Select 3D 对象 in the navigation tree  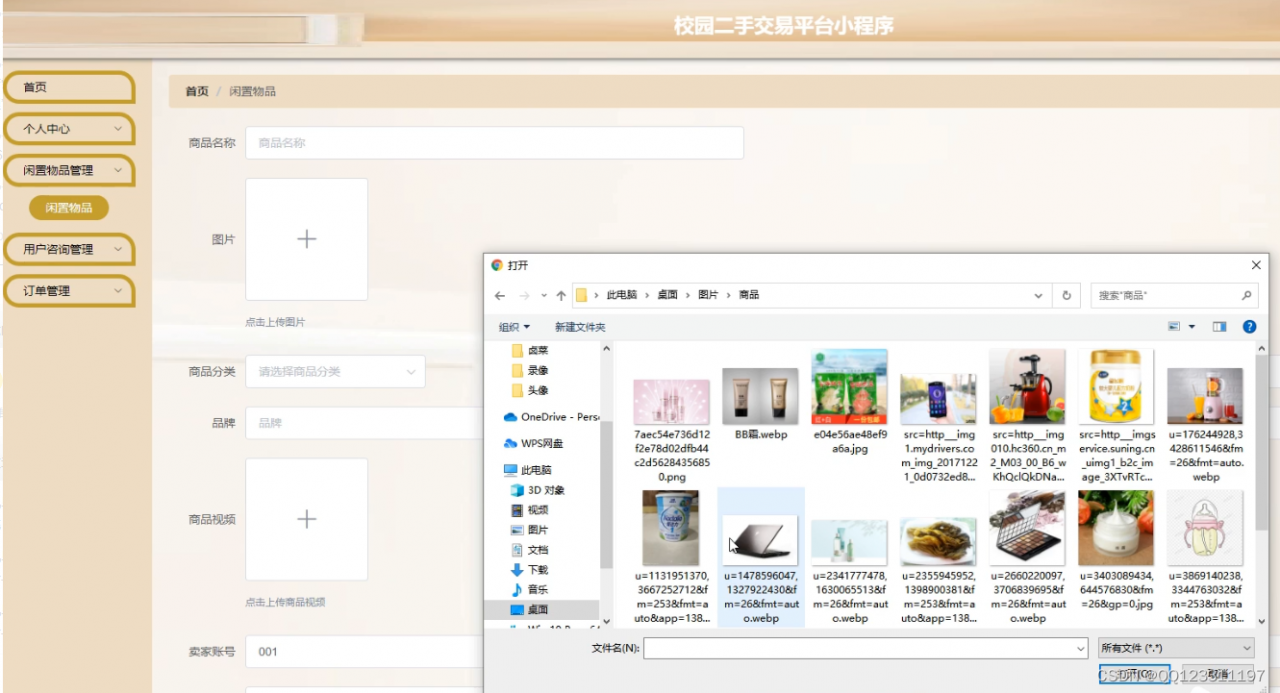point(538,490)
